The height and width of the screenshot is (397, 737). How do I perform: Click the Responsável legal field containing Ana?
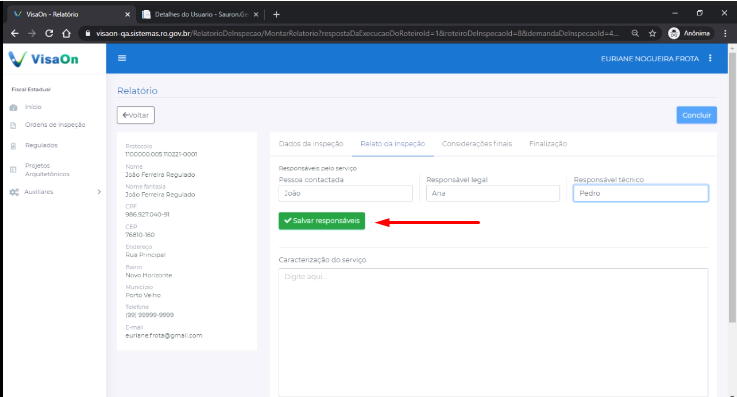(x=493, y=194)
